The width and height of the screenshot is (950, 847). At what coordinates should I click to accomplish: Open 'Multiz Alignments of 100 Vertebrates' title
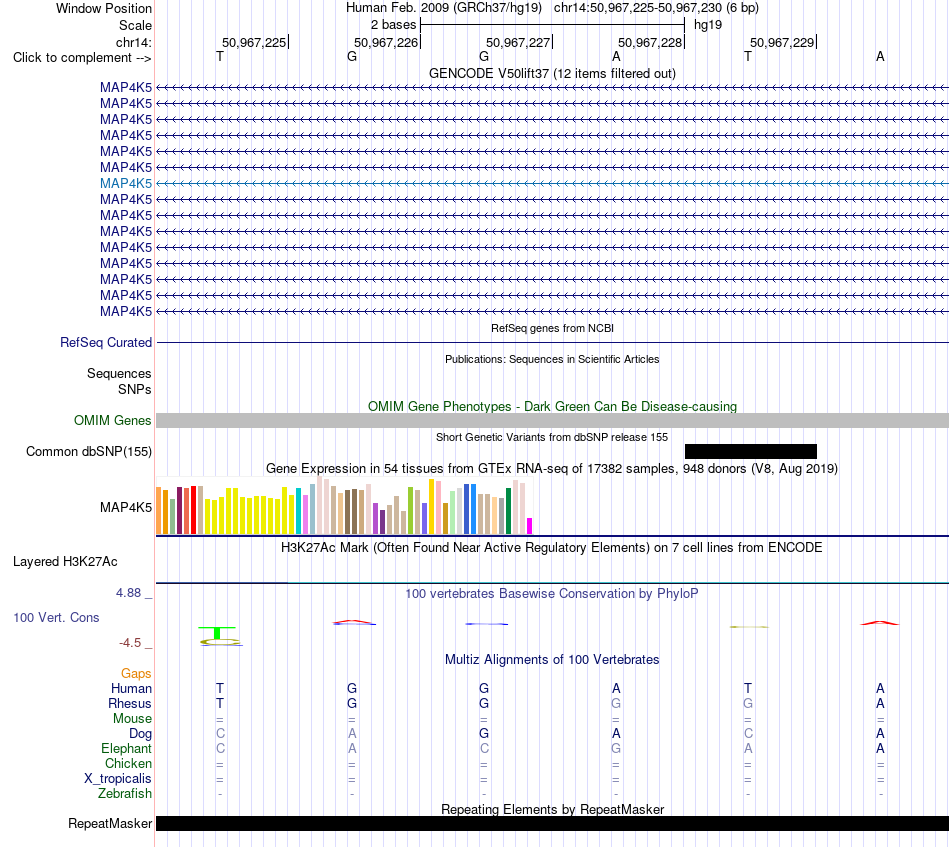(552, 660)
